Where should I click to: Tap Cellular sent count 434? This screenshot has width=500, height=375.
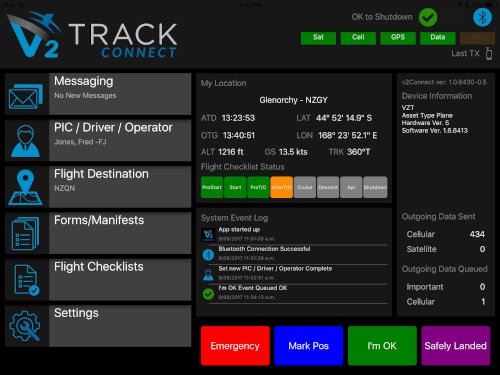(x=477, y=234)
